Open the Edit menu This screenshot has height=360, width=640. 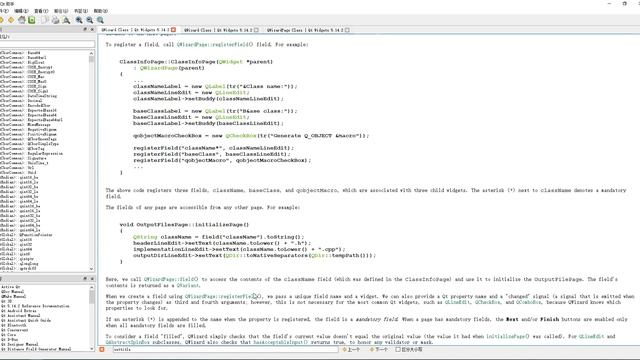pyautogui.click(x=21, y=11)
